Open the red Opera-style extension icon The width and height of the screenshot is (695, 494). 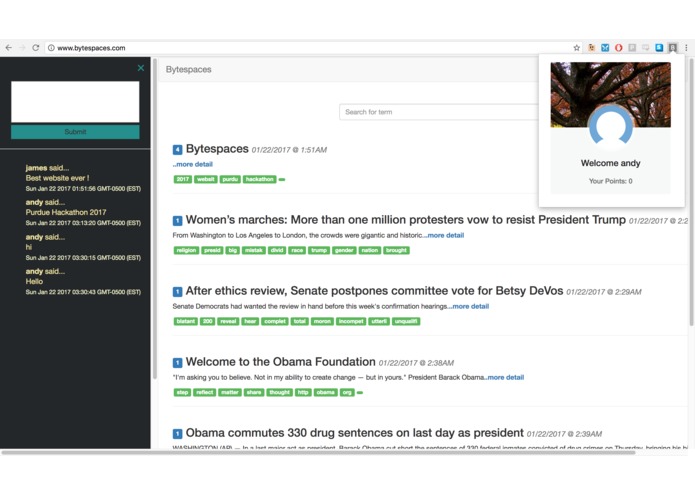[x=618, y=47]
